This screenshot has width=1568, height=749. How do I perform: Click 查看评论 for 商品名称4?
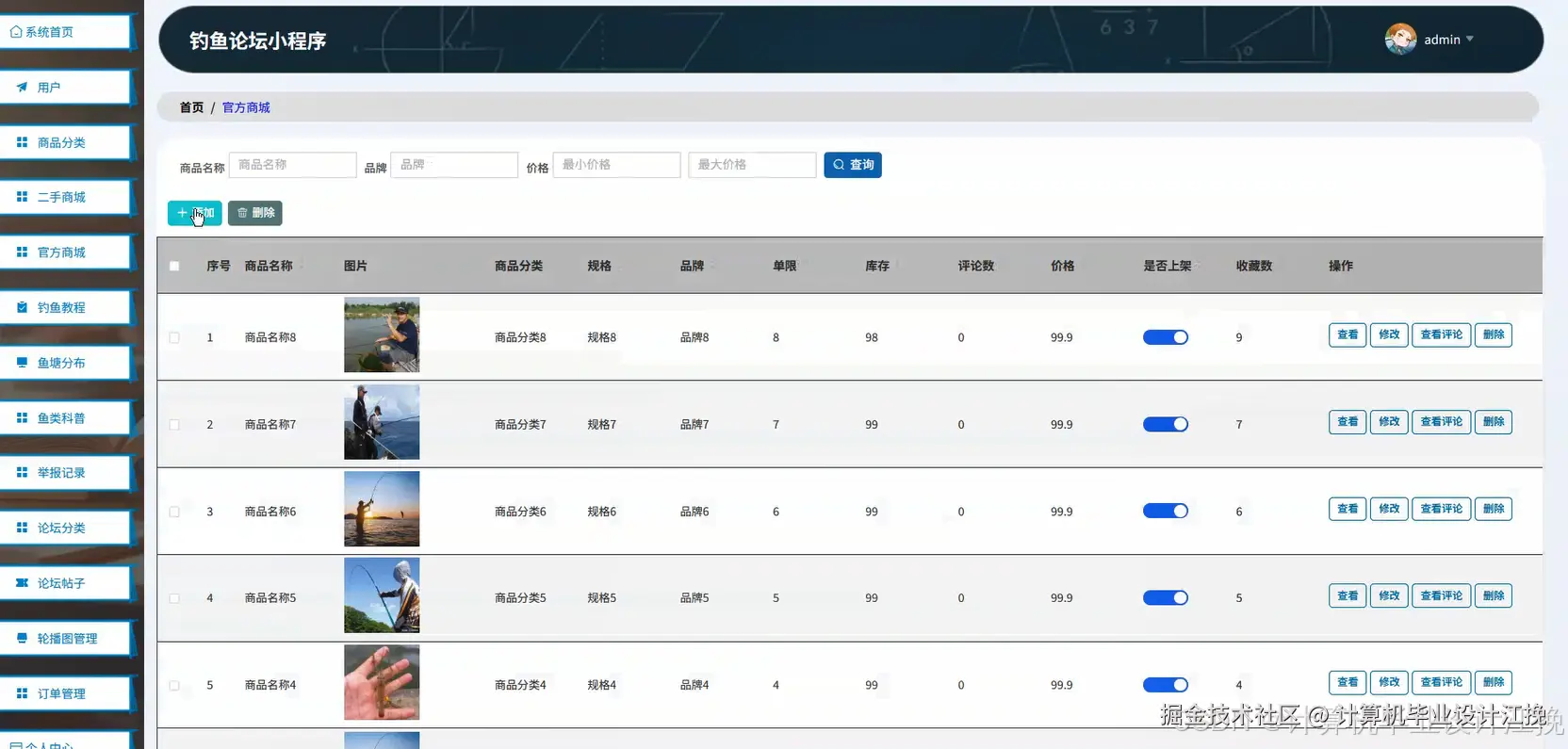1441,682
